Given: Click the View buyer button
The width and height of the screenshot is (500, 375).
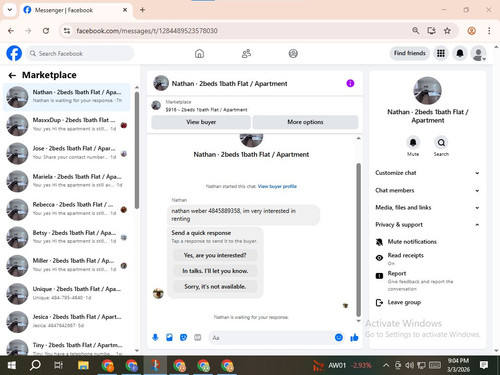Looking at the screenshot, I should (x=201, y=122).
